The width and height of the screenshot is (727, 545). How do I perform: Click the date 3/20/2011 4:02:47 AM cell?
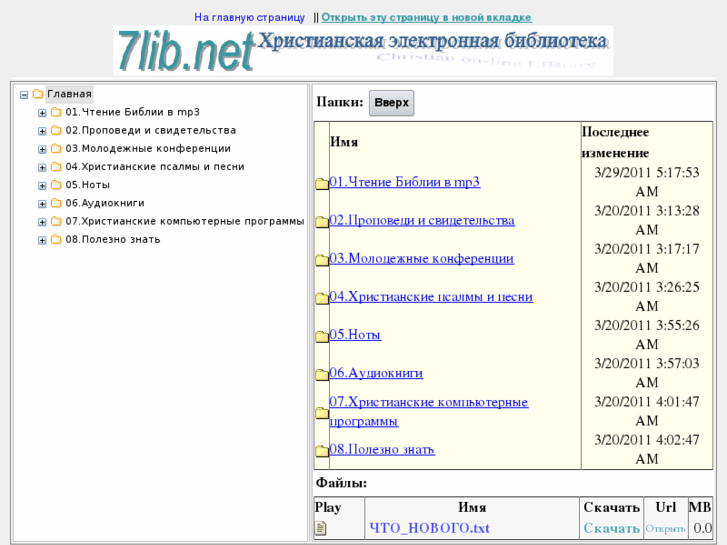(x=647, y=449)
